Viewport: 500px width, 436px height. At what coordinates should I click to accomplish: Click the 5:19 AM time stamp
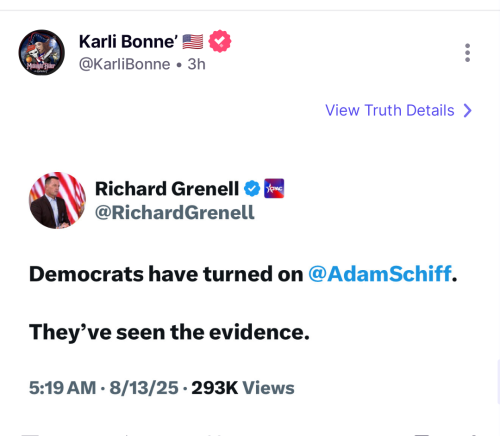tap(63, 388)
